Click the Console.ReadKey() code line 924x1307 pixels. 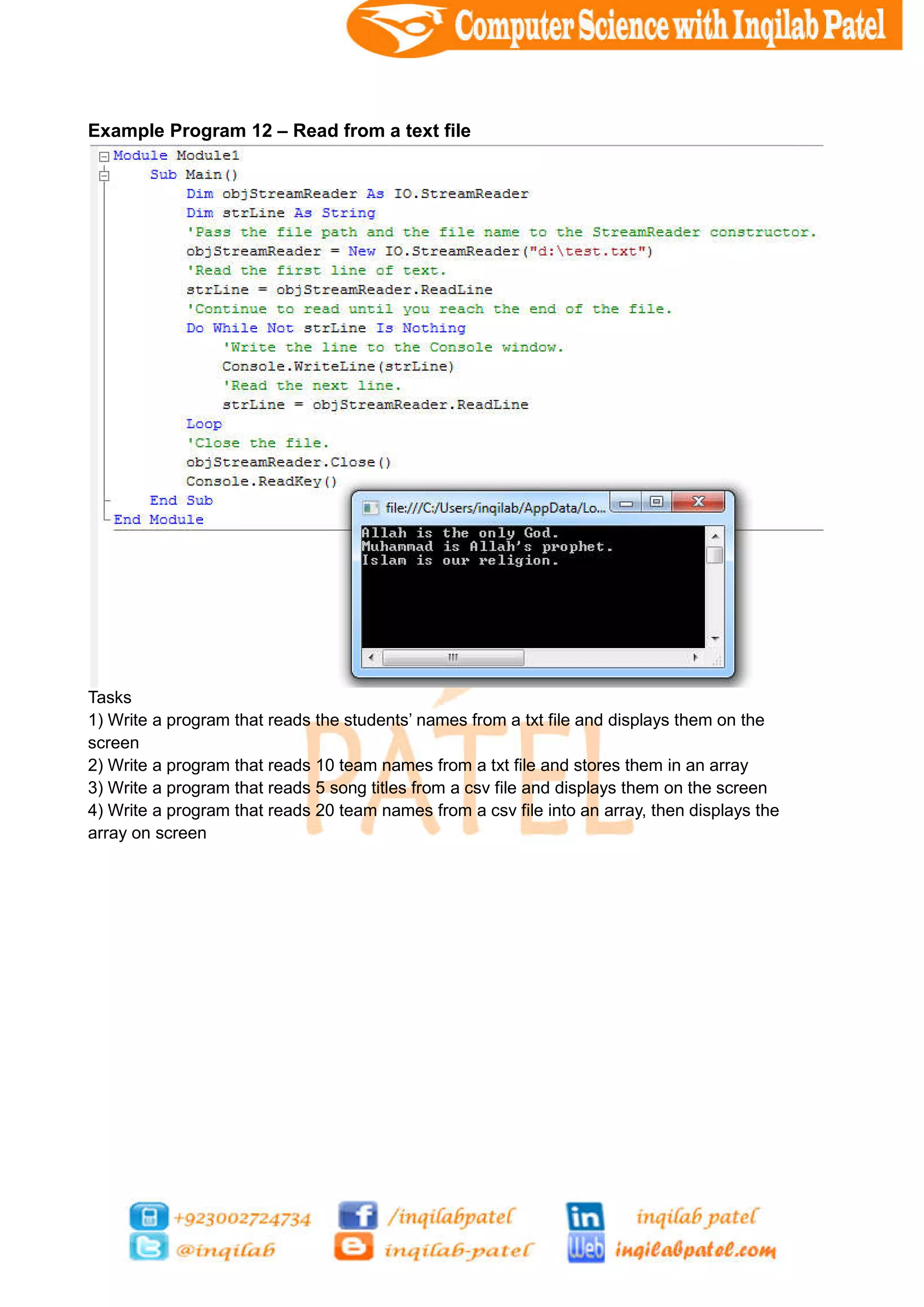coord(262,482)
